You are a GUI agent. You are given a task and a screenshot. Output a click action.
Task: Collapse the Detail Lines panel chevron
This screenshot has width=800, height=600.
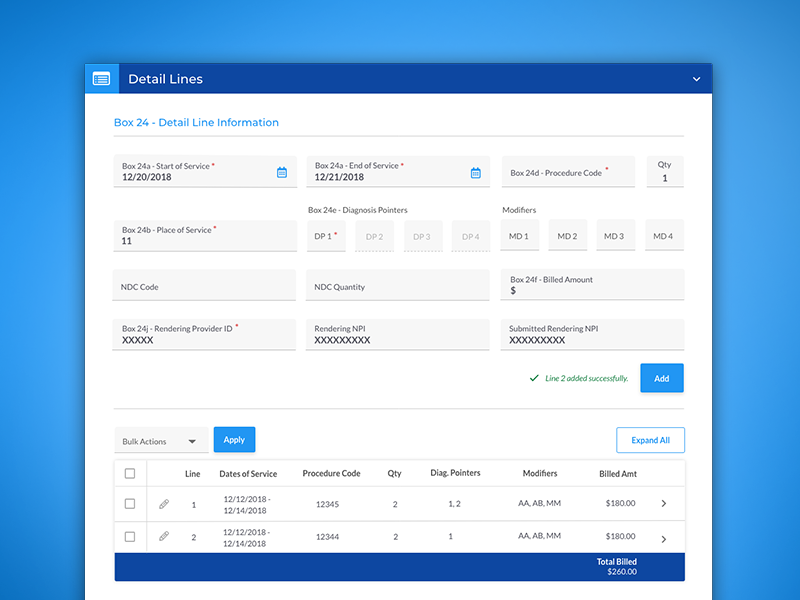696,79
